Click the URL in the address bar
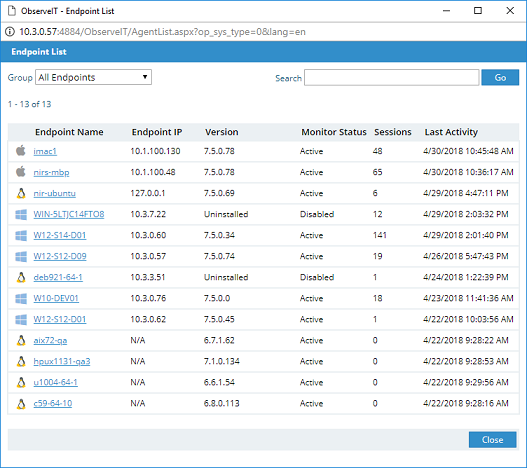Viewport: 527px width, 468px height. point(162,32)
